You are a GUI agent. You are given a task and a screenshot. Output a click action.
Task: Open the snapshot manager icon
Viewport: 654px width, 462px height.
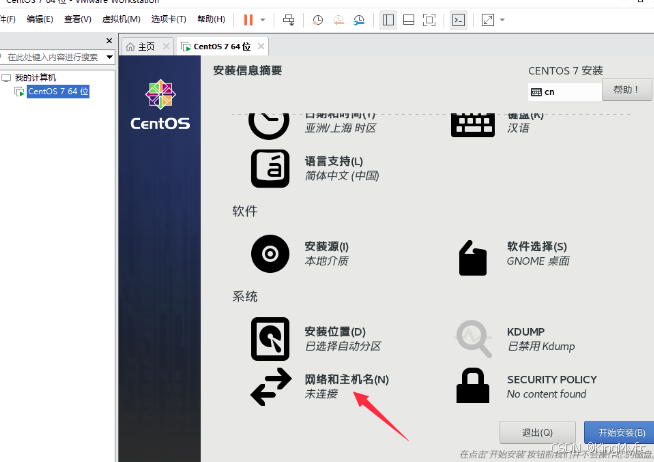click(359, 20)
